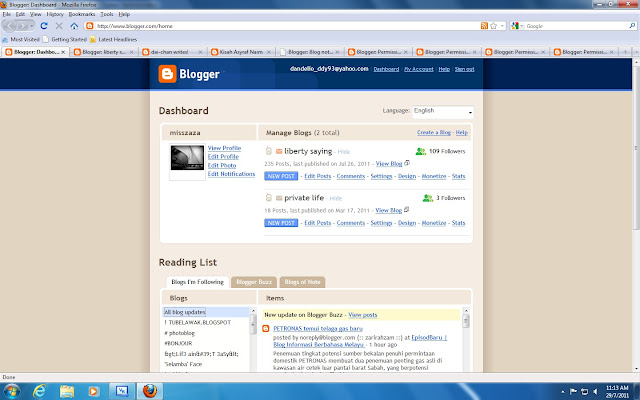Click the RSS feed icon in address bar
Viewport: 640px width, 400px height.
pos(484,26)
